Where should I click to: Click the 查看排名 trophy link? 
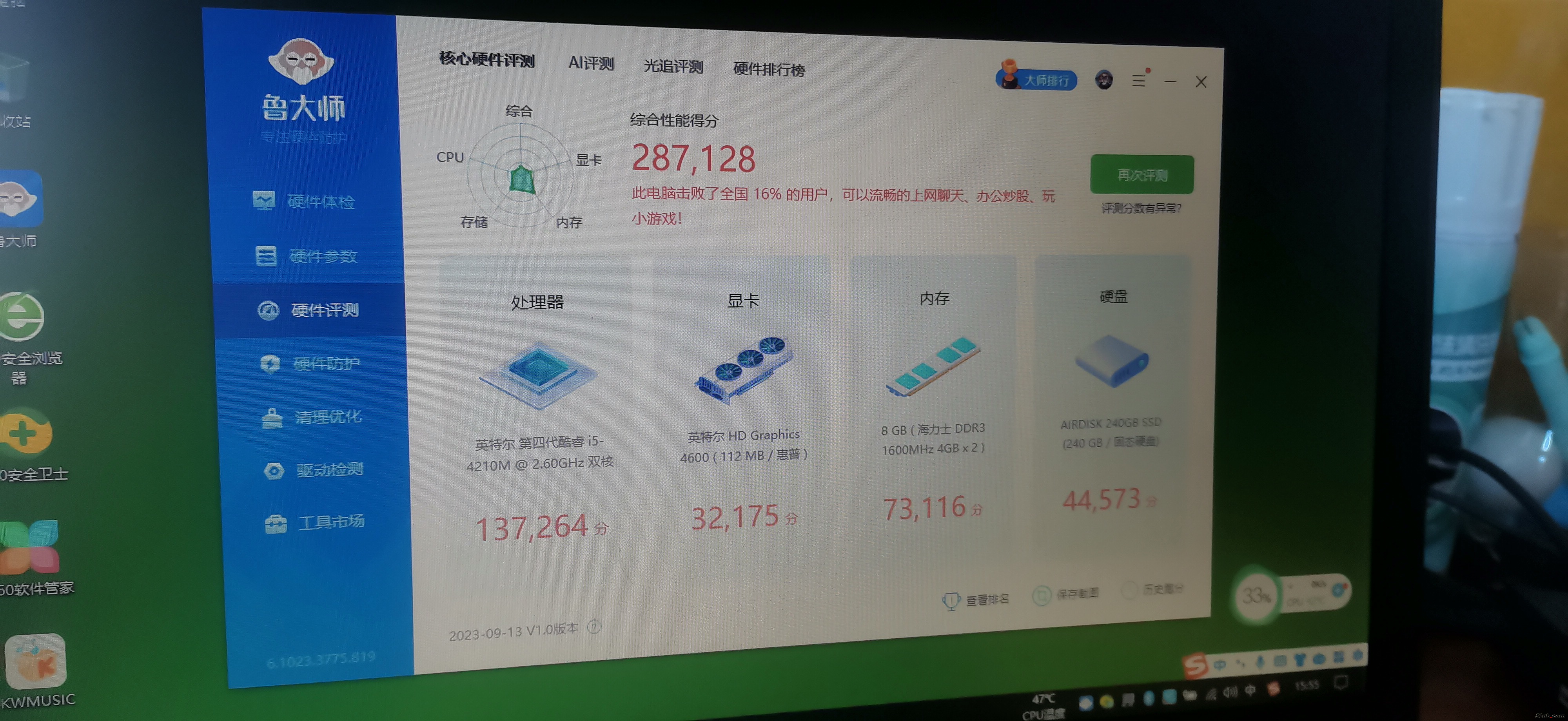tap(976, 600)
